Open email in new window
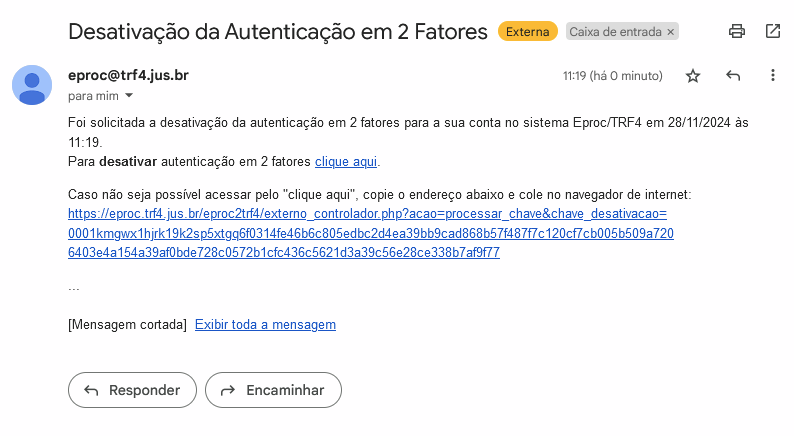This screenshot has height=436, width=794. tap(773, 31)
